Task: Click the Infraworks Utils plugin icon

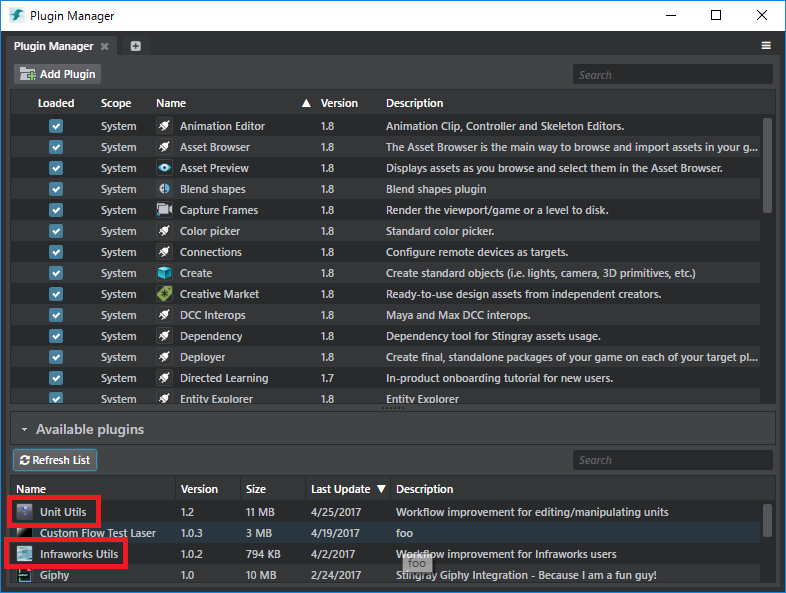Action: (x=24, y=554)
